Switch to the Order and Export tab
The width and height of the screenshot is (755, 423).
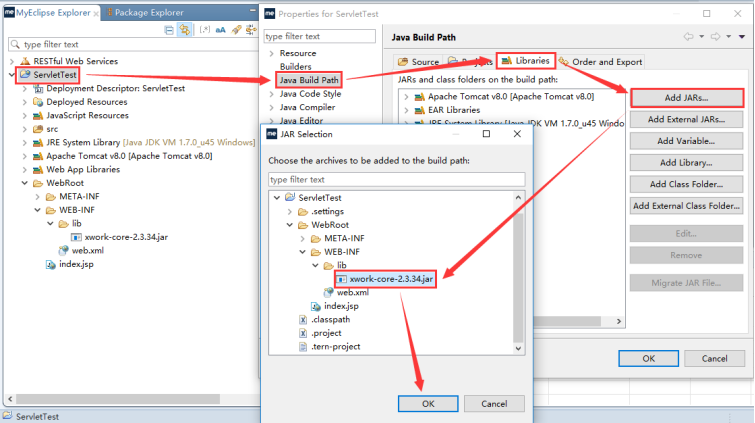click(x=600, y=62)
